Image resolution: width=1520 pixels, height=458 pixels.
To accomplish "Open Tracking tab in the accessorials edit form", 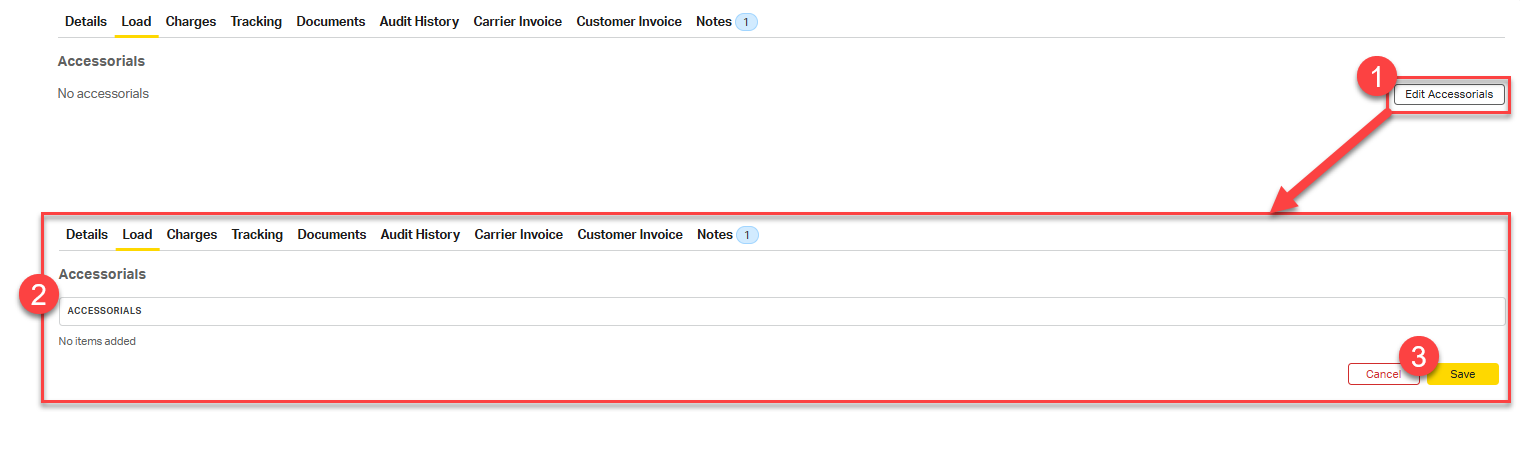I will 257,234.
